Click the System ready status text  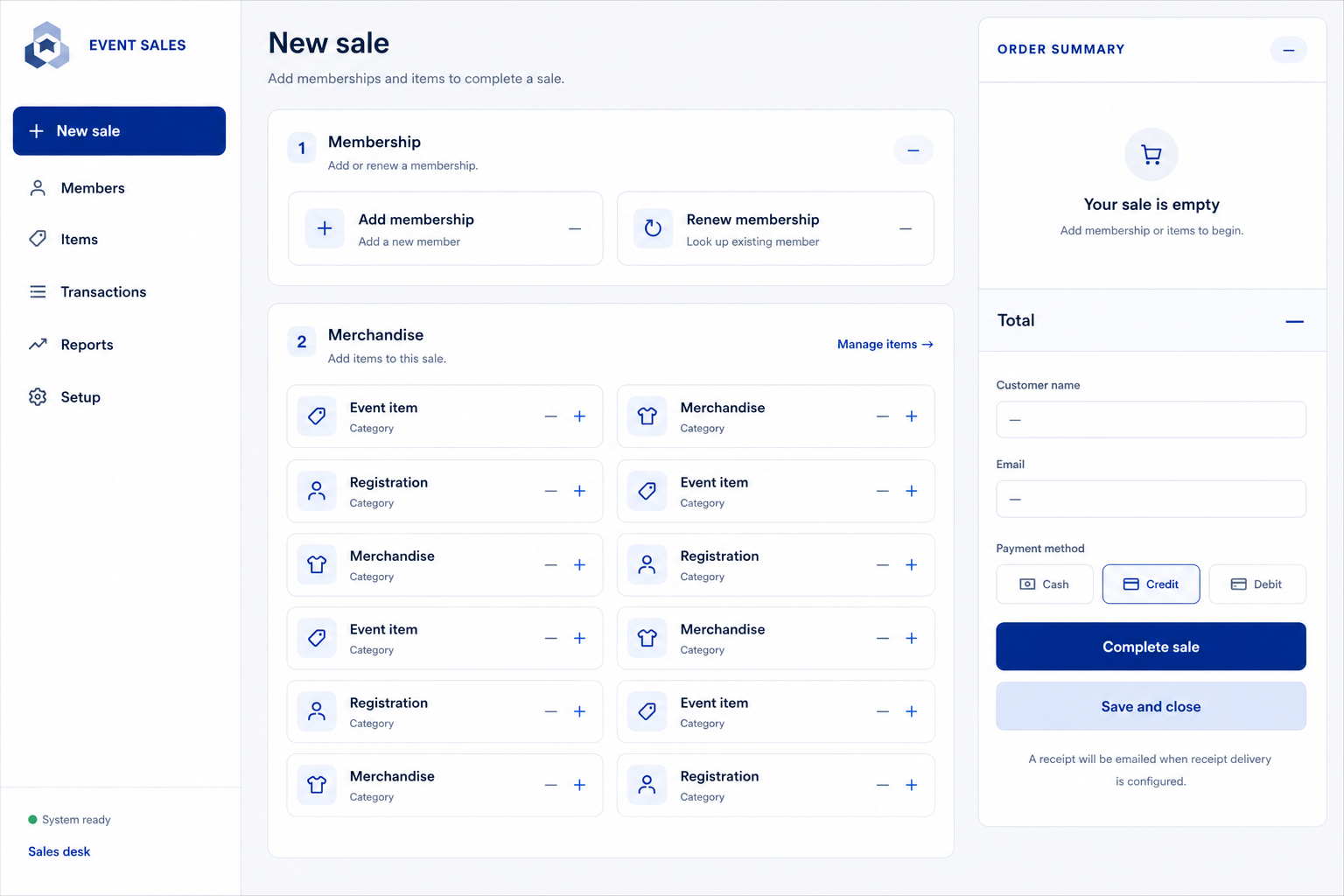point(76,820)
